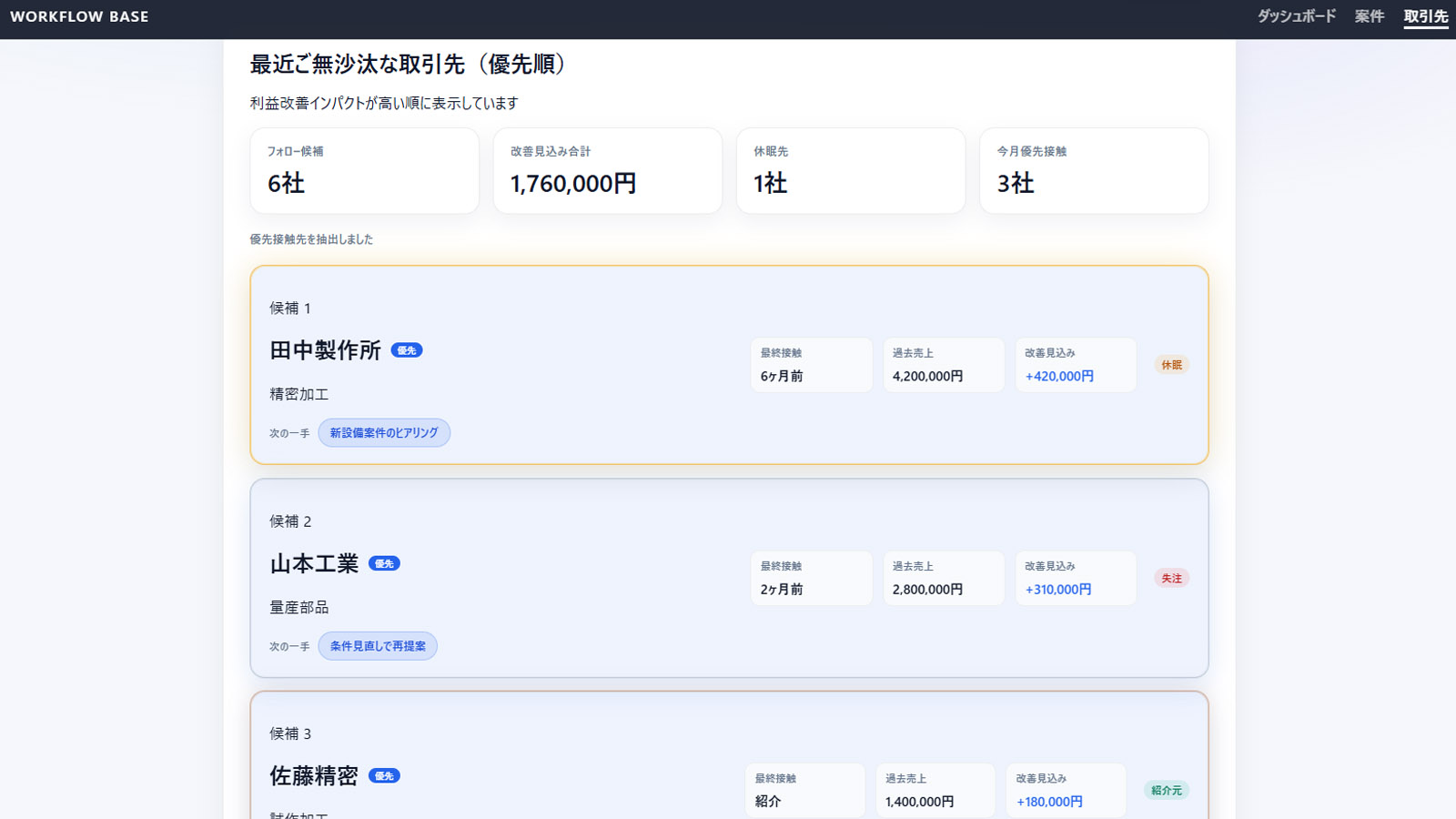Image resolution: width=1456 pixels, height=819 pixels.
Task: Open the 佐藤精密 company name
Action: coord(314,776)
